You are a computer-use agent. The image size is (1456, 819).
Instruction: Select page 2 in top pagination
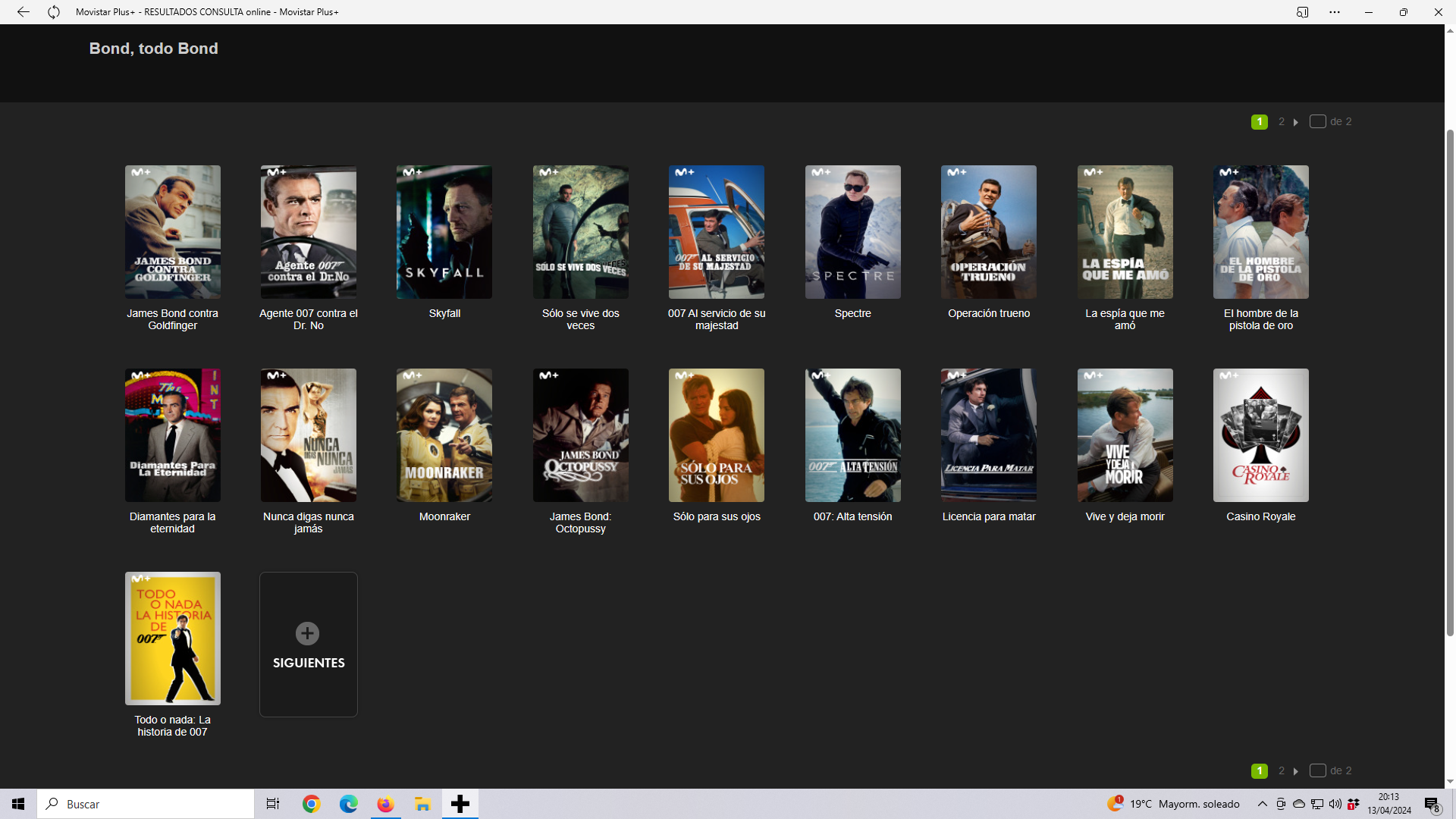tap(1282, 121)
